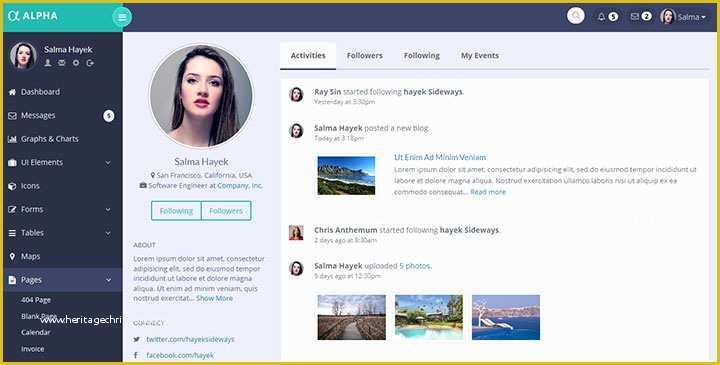This screenshot has width=720, height=365.
Task: Click the mail icon under sidebar name
Action: pyautogui.click(x=62, y=63)
